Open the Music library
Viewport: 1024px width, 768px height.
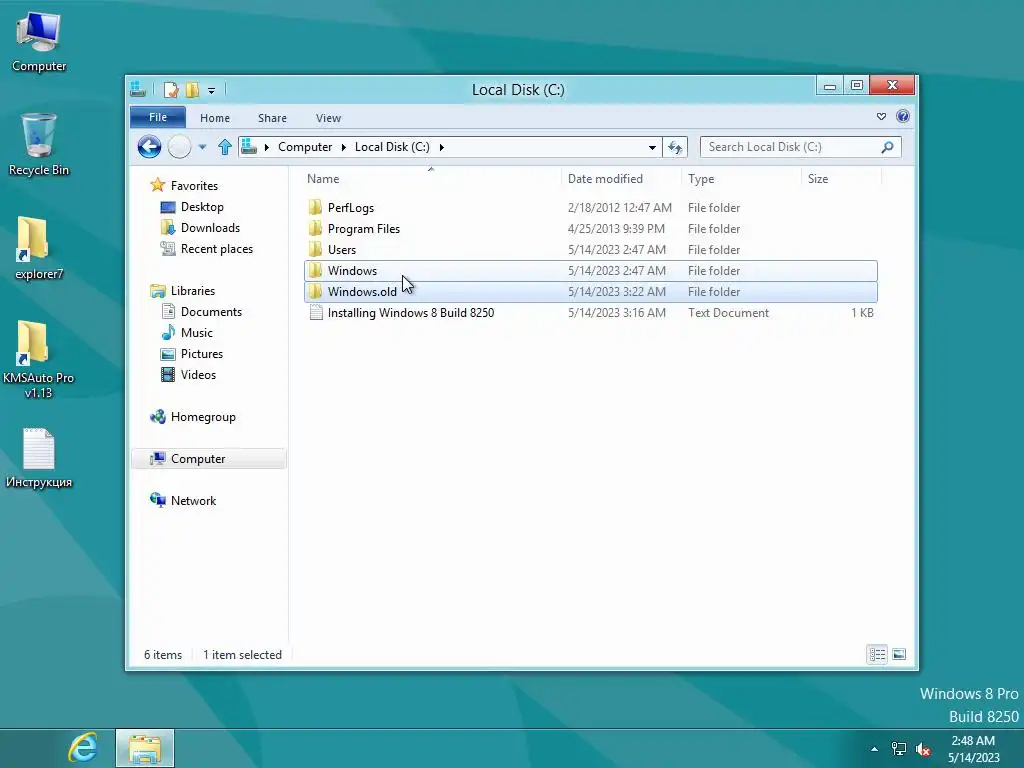tap(197, 332)
